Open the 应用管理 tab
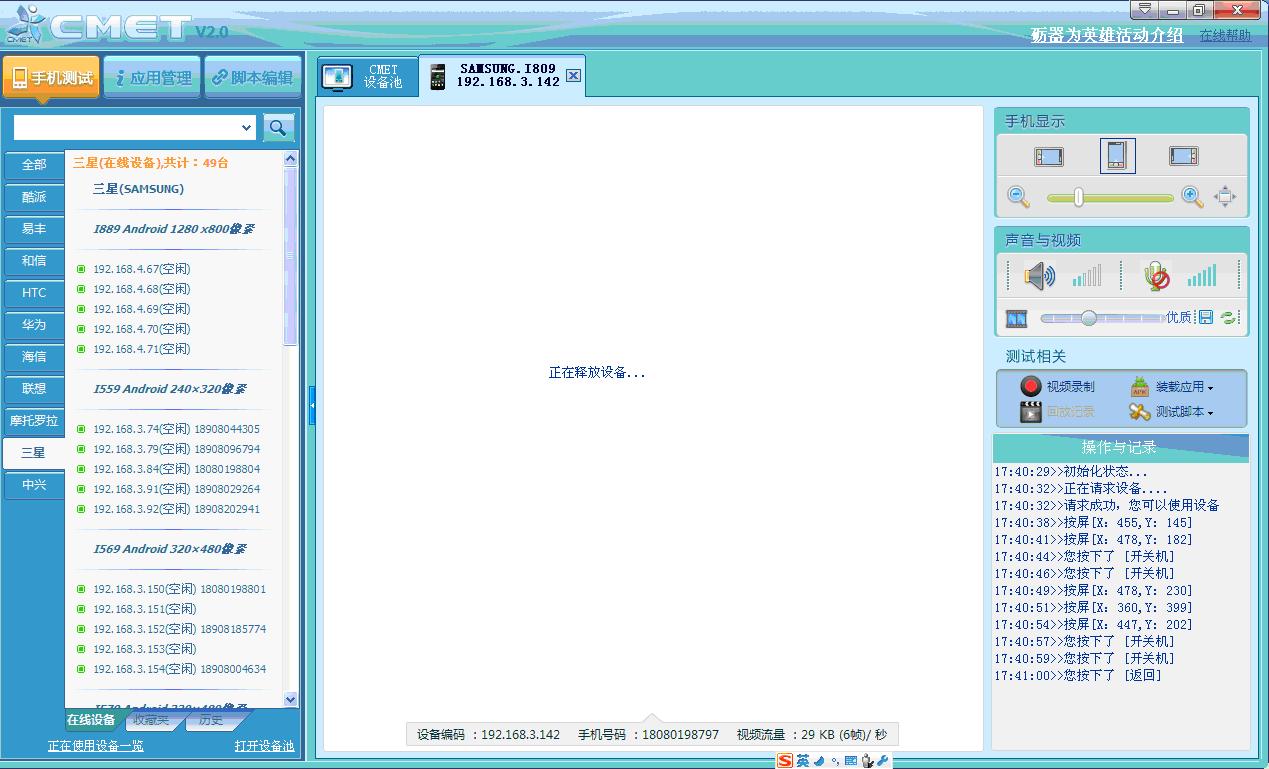 pyautogui.click(x=153, y=78)
